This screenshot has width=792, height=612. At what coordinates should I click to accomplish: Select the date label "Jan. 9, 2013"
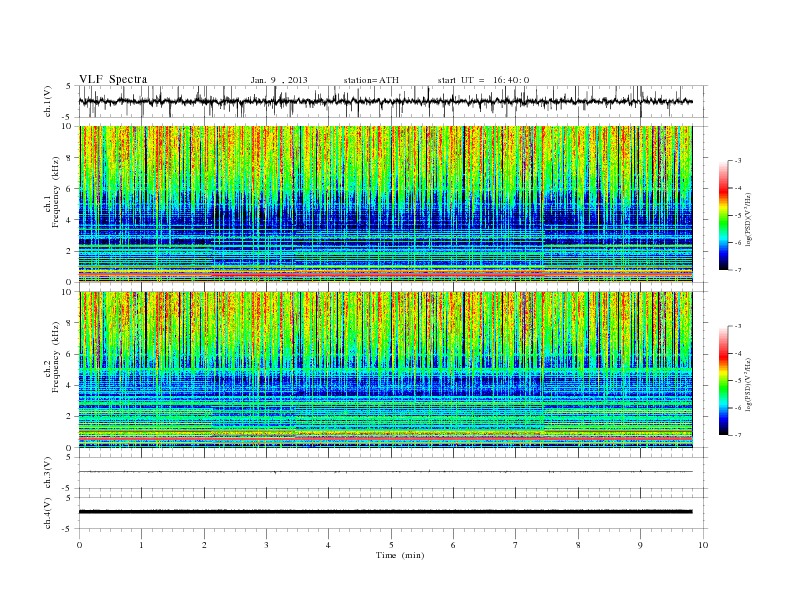click(x=279, y=80)
